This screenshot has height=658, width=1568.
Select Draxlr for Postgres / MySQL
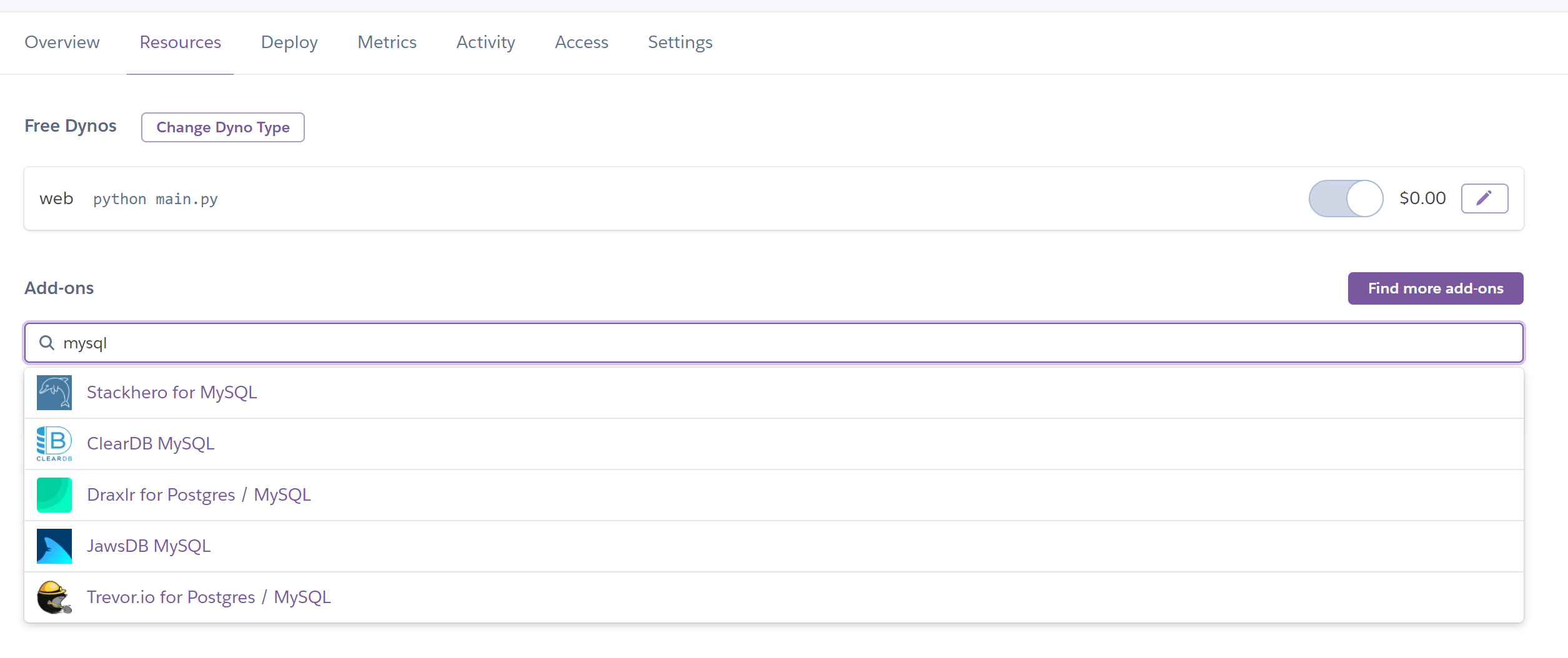tap(199, 495)
